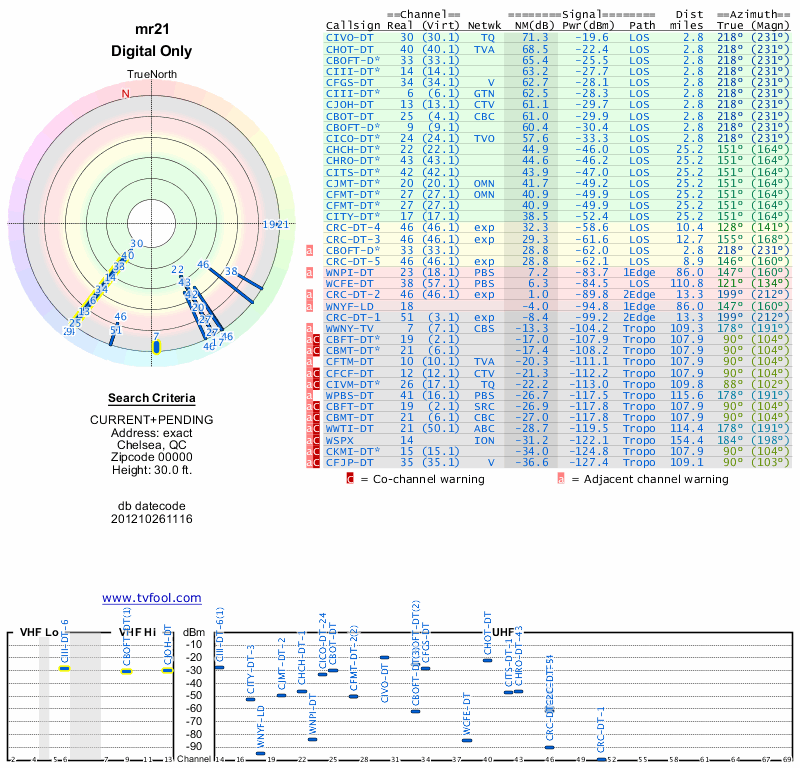Click the db datecode 201210261116 value
The image size is (800, 768).
coord(152,519)
